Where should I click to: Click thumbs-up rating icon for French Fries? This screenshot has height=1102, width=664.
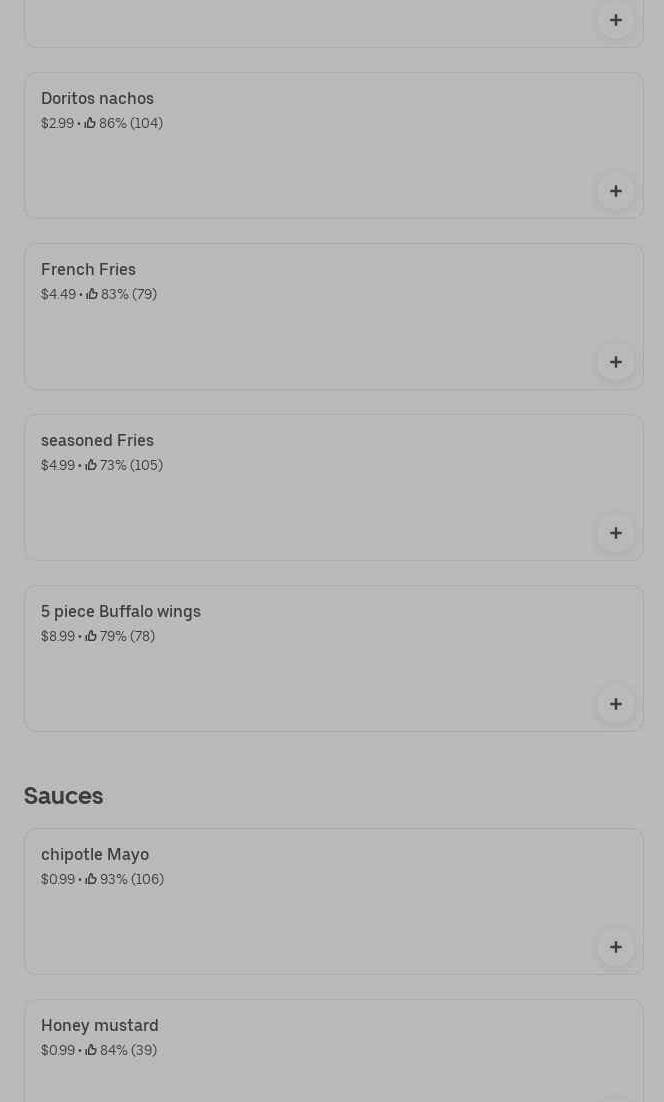(x=92, y=294)
